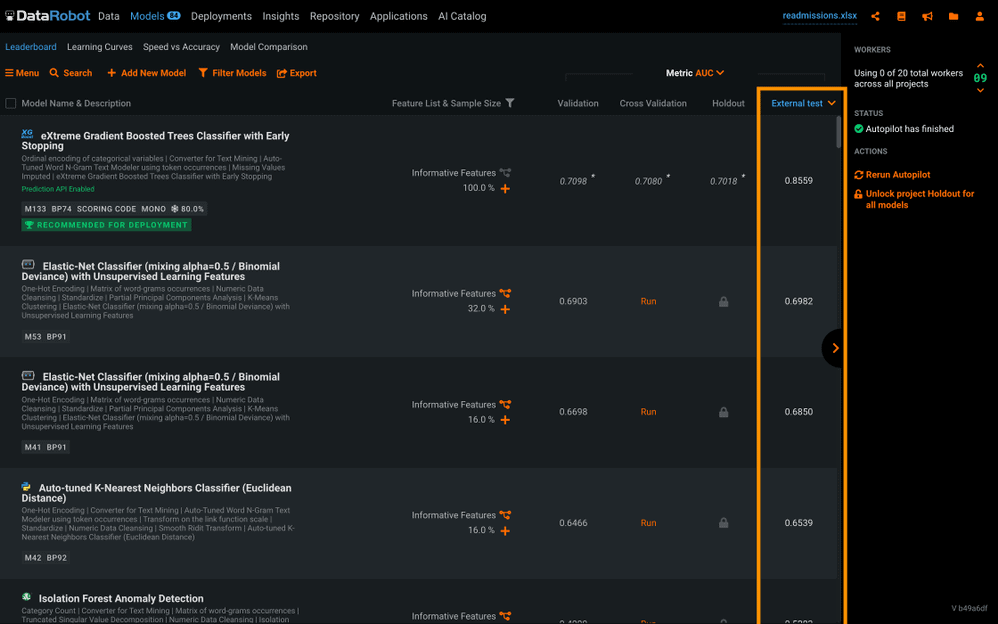This screenshot has height=624, width=998.
Task: Tick the select-all models checkbox
Action: pyautogui.click(x=11, y=103)
